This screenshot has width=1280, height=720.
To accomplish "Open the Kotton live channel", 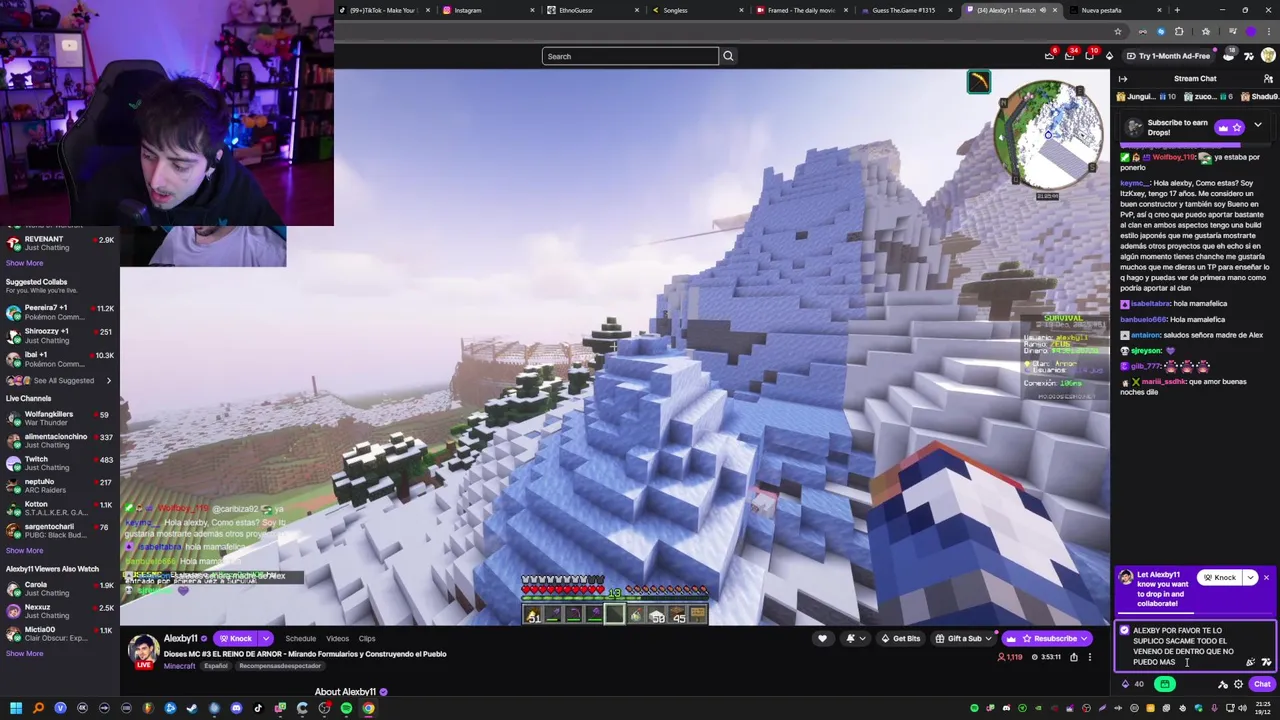I will tap(59, 509).
